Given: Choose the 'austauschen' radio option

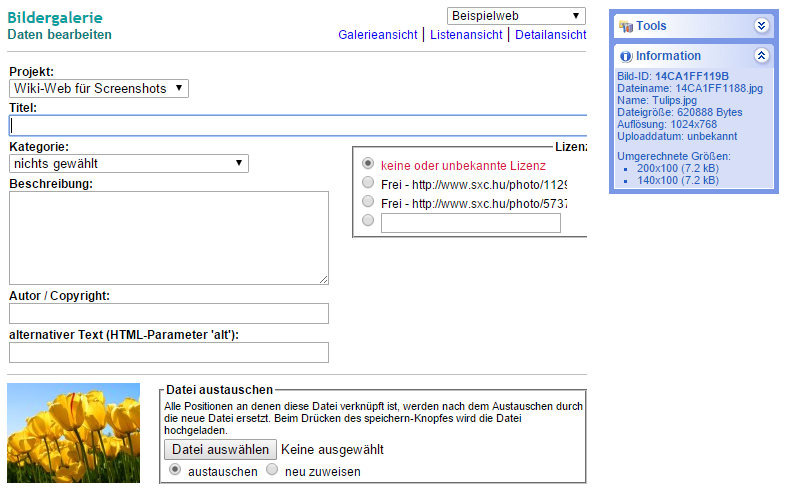Looking at the screenshot, I should [175, 469].
